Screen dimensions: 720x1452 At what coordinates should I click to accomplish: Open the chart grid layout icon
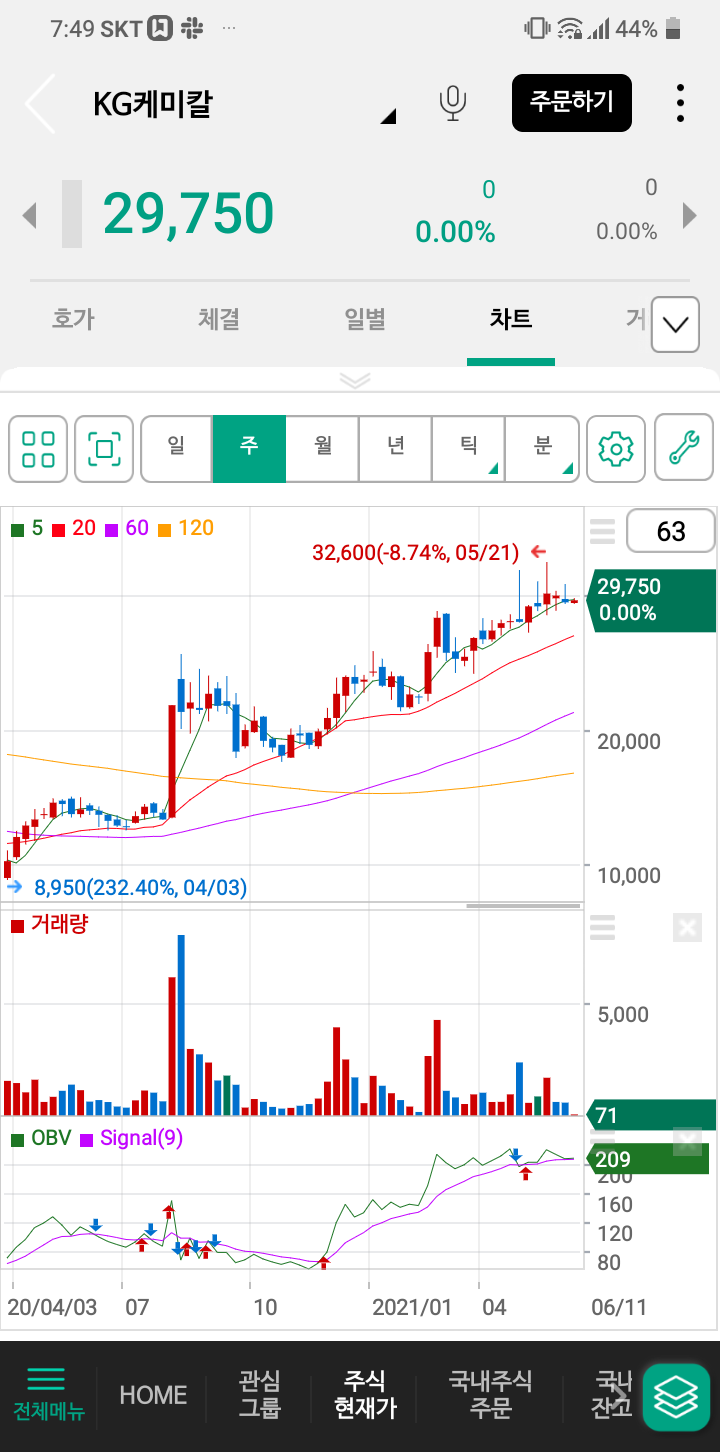click(x=38, y=449)
